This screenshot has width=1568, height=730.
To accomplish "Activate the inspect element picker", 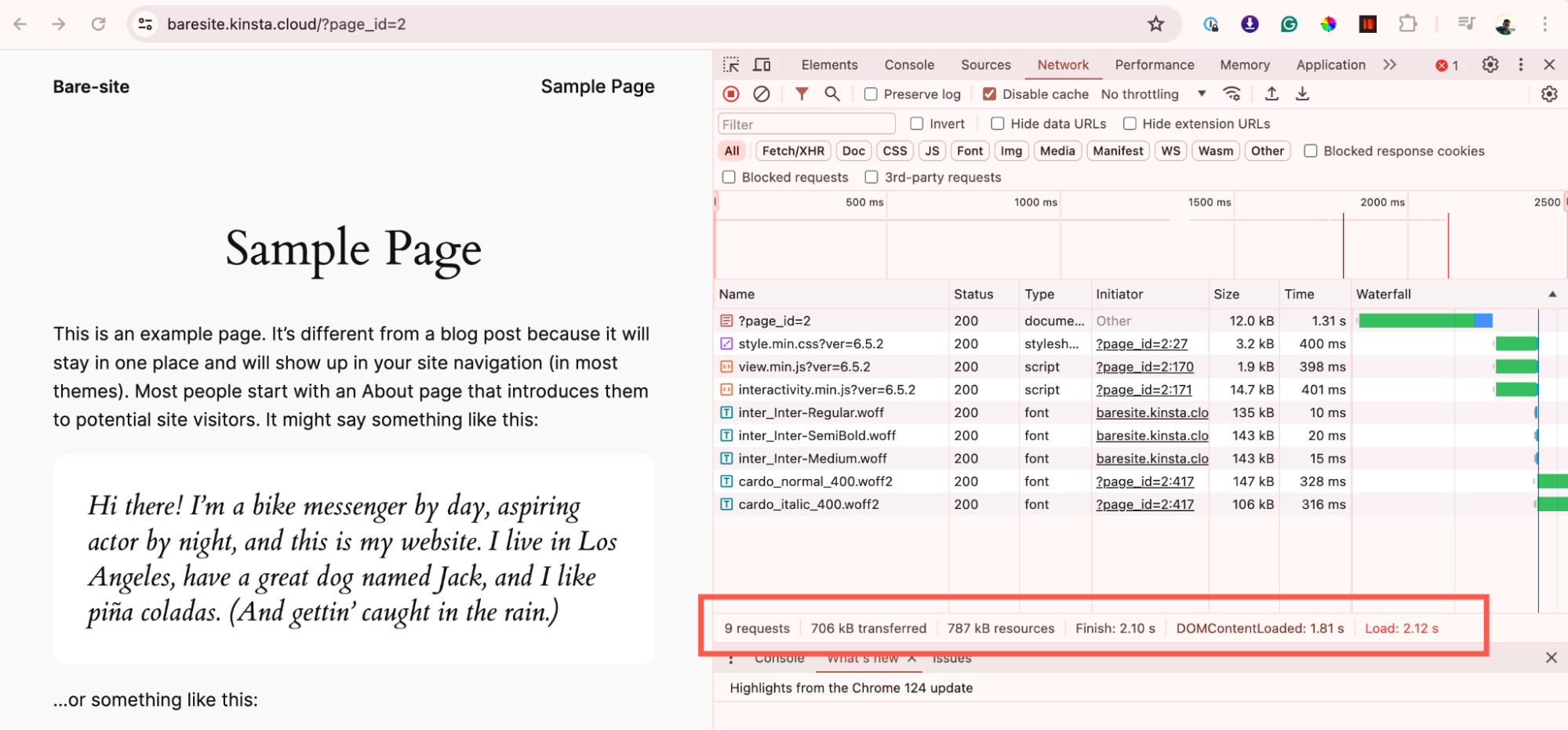I will [731, 65].
